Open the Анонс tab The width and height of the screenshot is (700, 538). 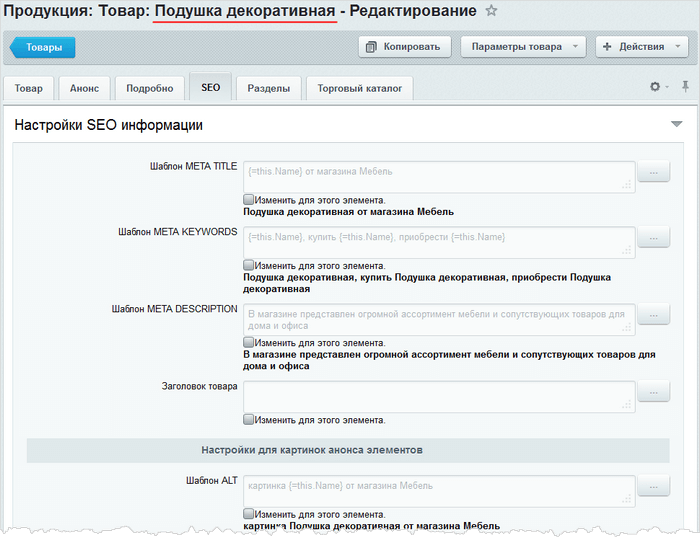[84, 88]
